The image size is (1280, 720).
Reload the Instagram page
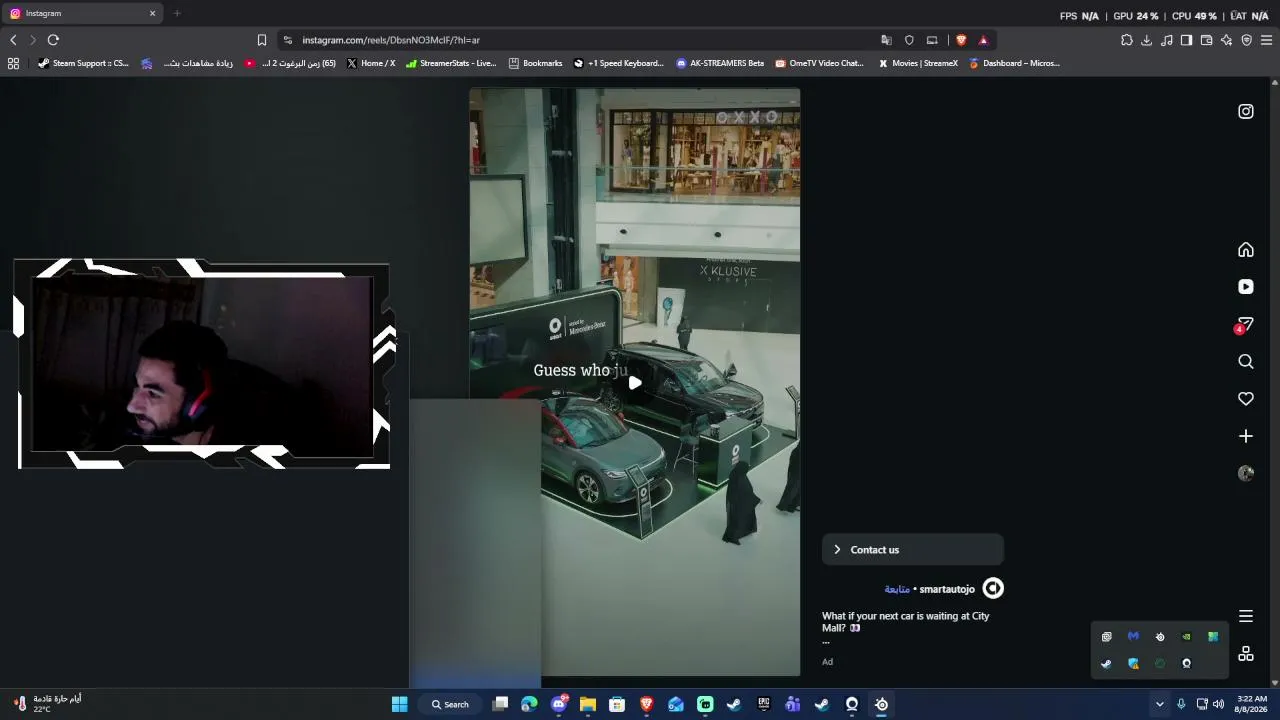pos(53,40)
